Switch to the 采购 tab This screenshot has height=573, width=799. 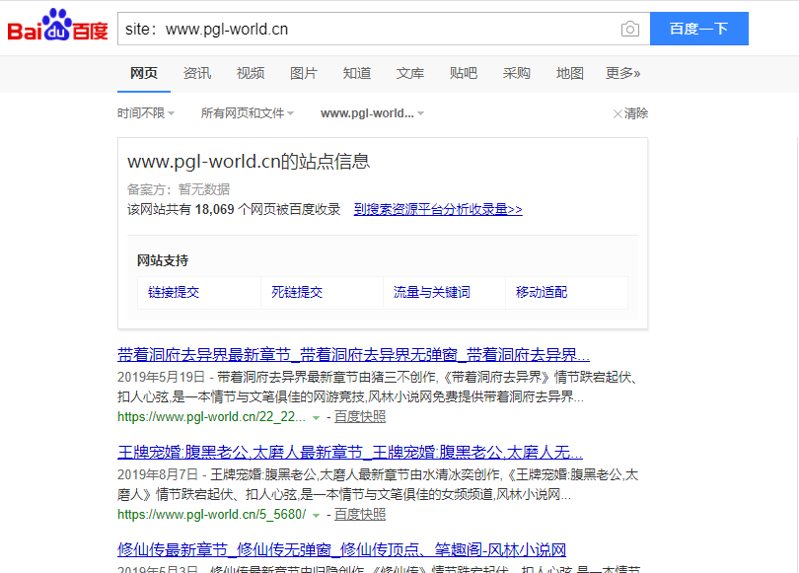[517, 73]
